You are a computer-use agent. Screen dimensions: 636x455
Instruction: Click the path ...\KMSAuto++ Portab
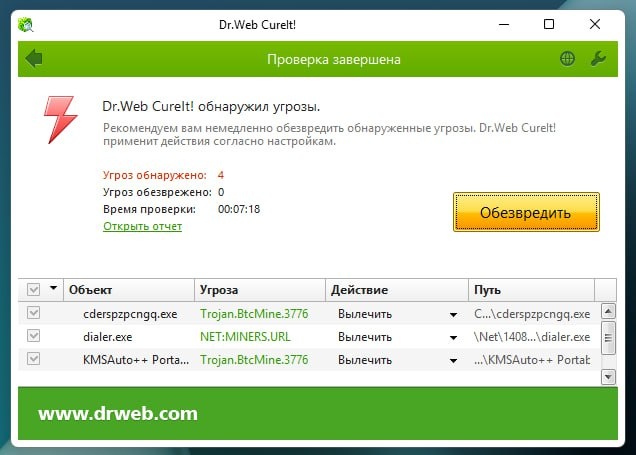pyautogui.click(x=532, y=360)
